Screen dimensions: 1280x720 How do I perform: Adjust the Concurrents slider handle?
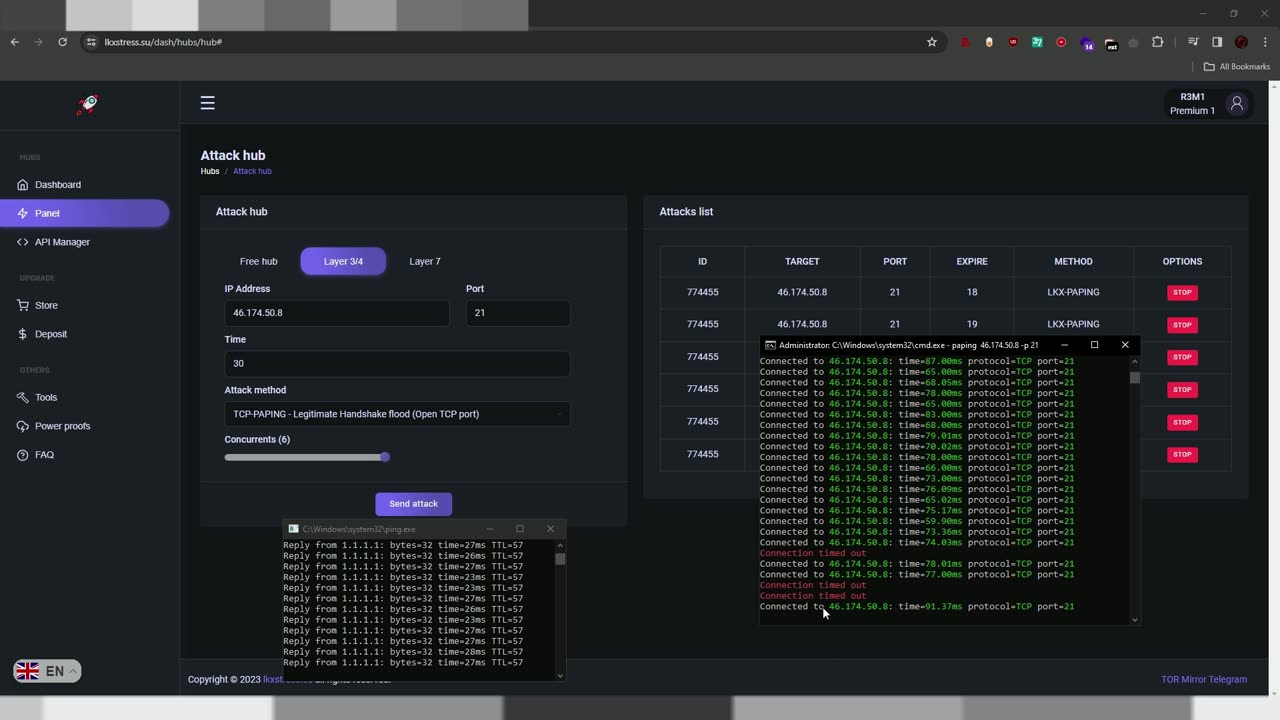coord(385,457)
